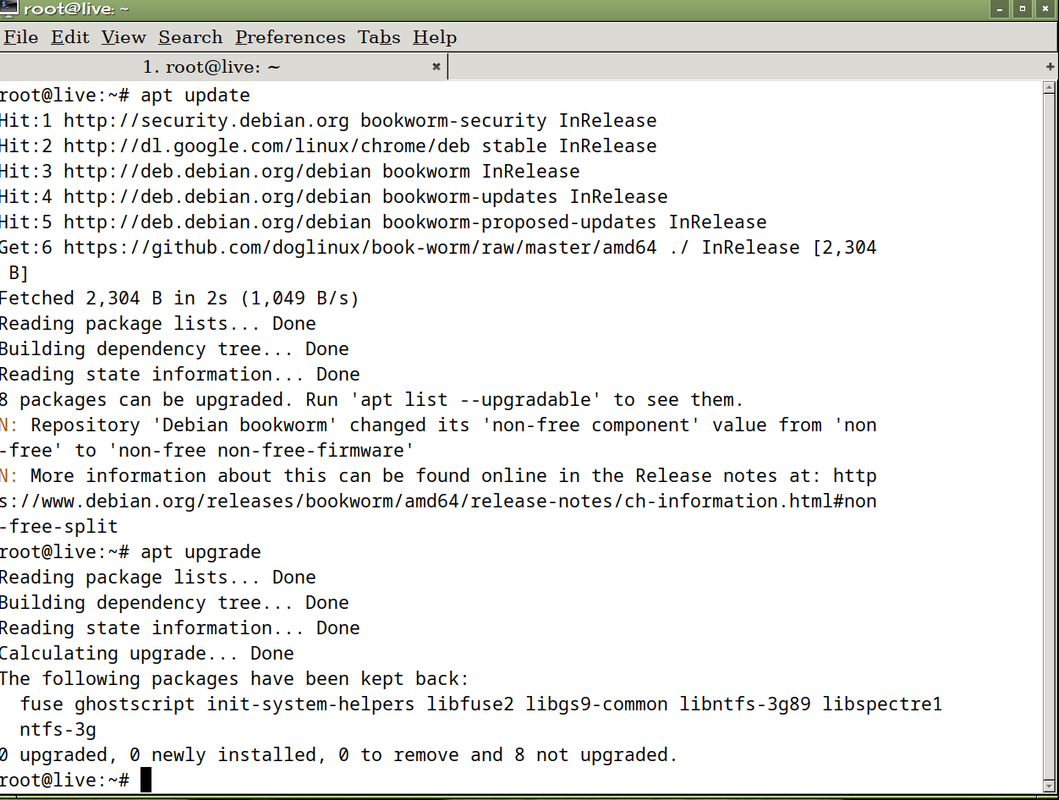Click the terminal icon in title bar
Screen dimensions: 1059x800
coord(9,8)
